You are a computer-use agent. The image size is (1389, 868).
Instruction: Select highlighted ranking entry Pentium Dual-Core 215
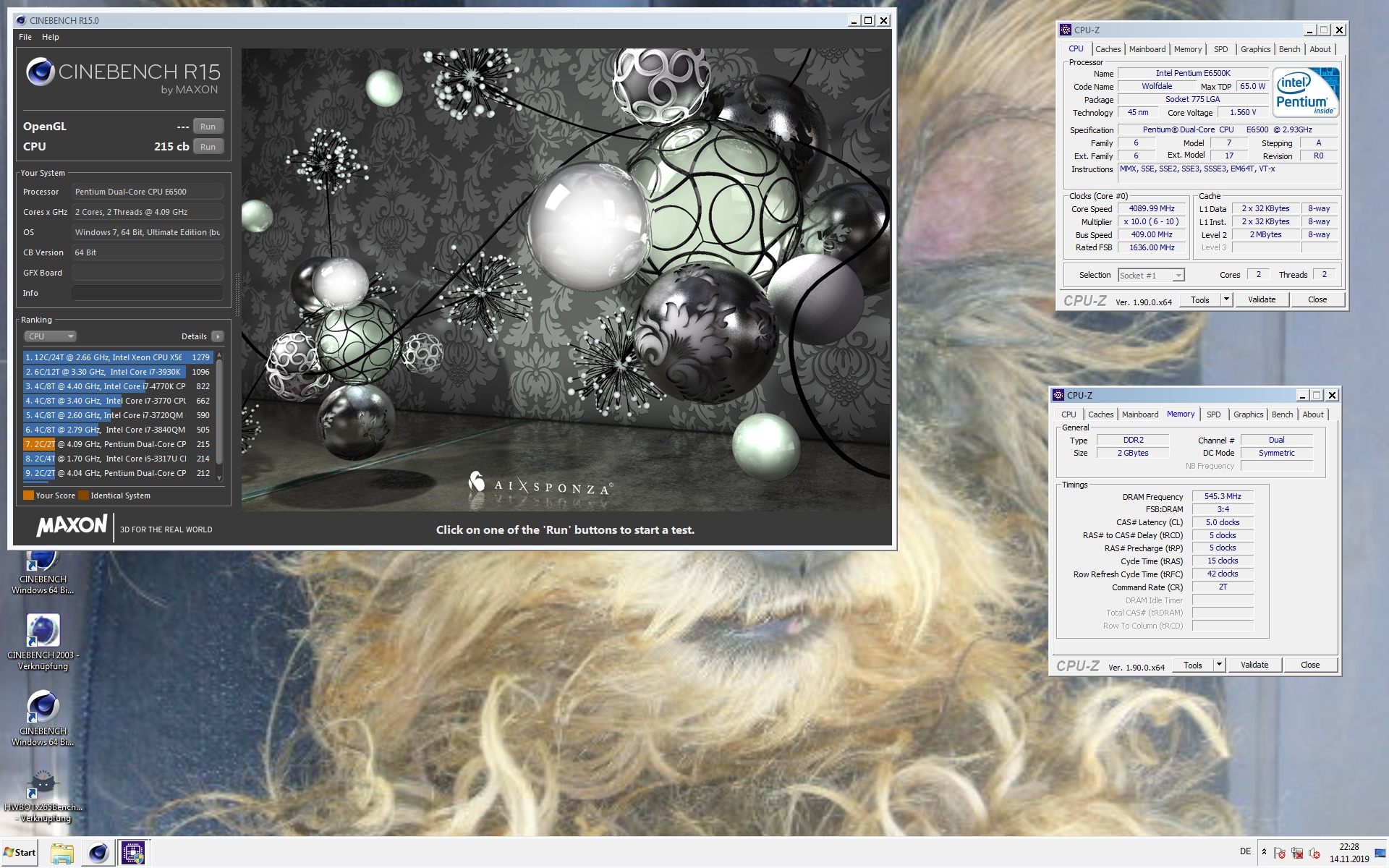(x=118, y=444)
